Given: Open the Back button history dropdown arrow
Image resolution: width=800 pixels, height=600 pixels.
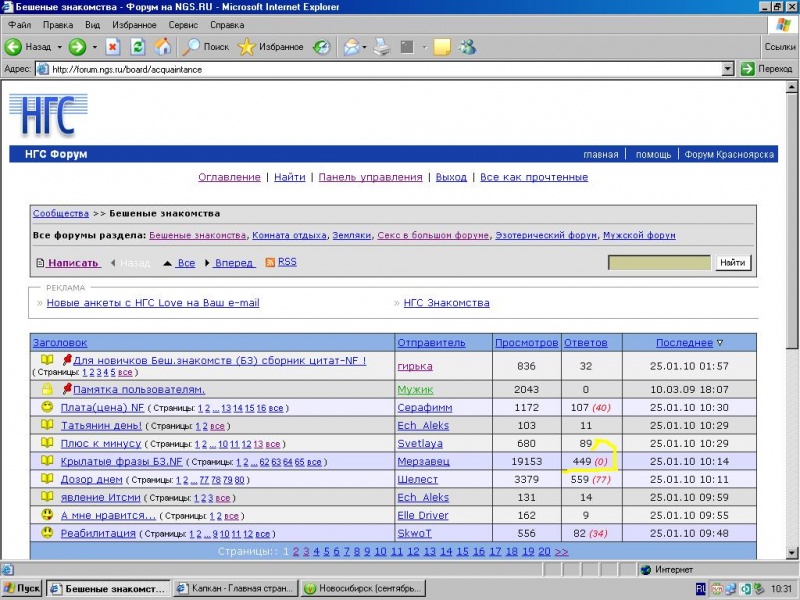Looking at the screenshot, I should click(59, 47).
